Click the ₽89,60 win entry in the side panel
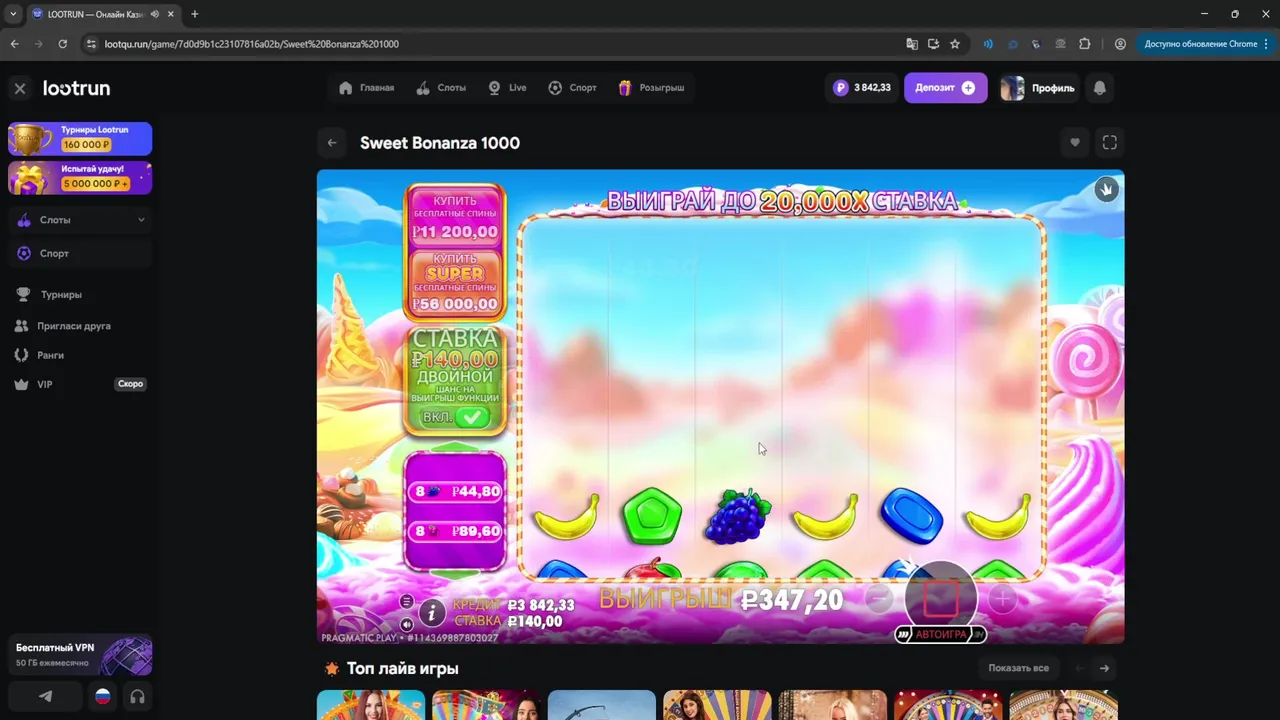The image size is (1280, 720). click(455, 531)
